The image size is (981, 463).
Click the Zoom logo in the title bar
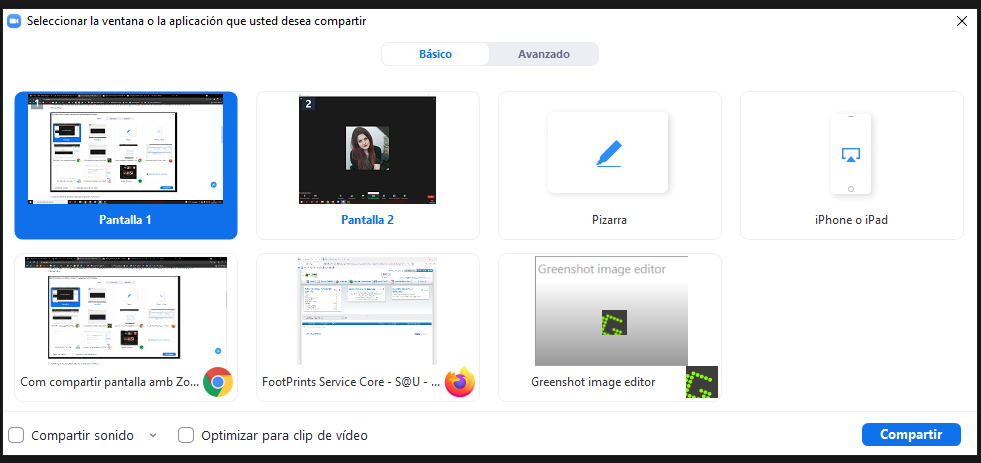[x=15, y=21]
